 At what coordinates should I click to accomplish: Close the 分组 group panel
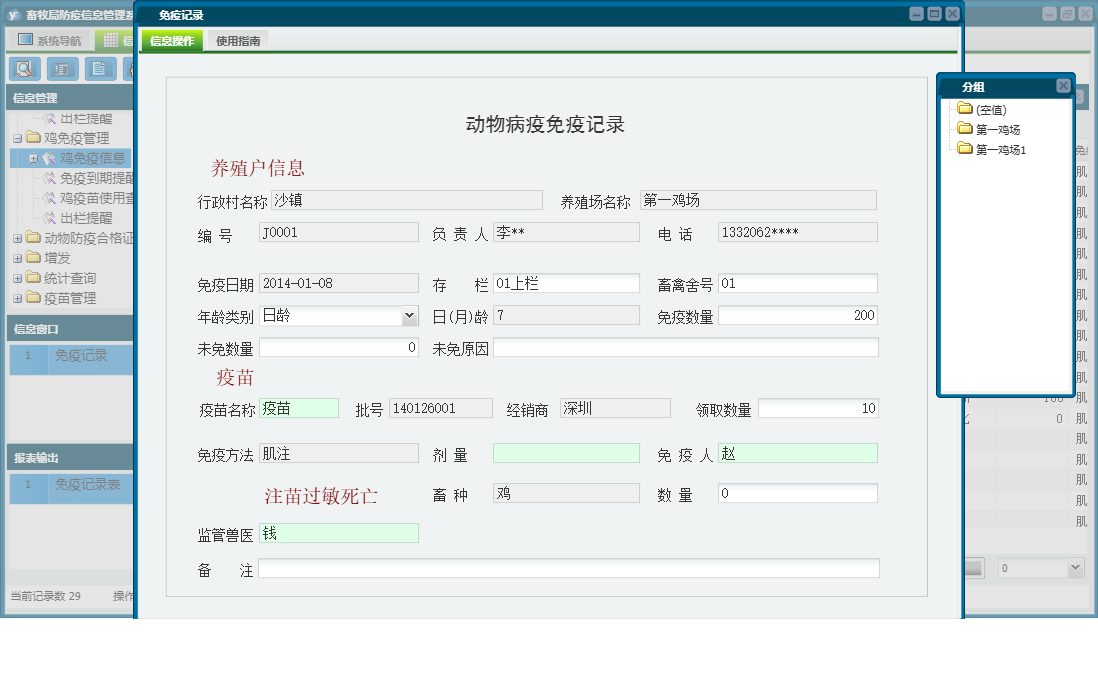[1063, 87]
